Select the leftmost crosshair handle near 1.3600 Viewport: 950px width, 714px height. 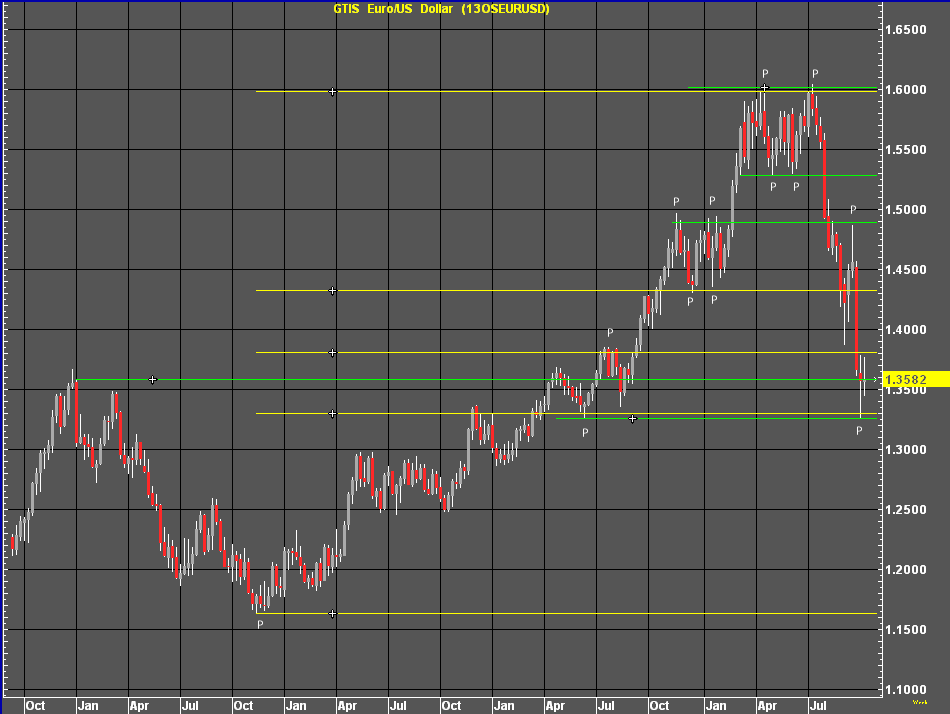[153, 380]
